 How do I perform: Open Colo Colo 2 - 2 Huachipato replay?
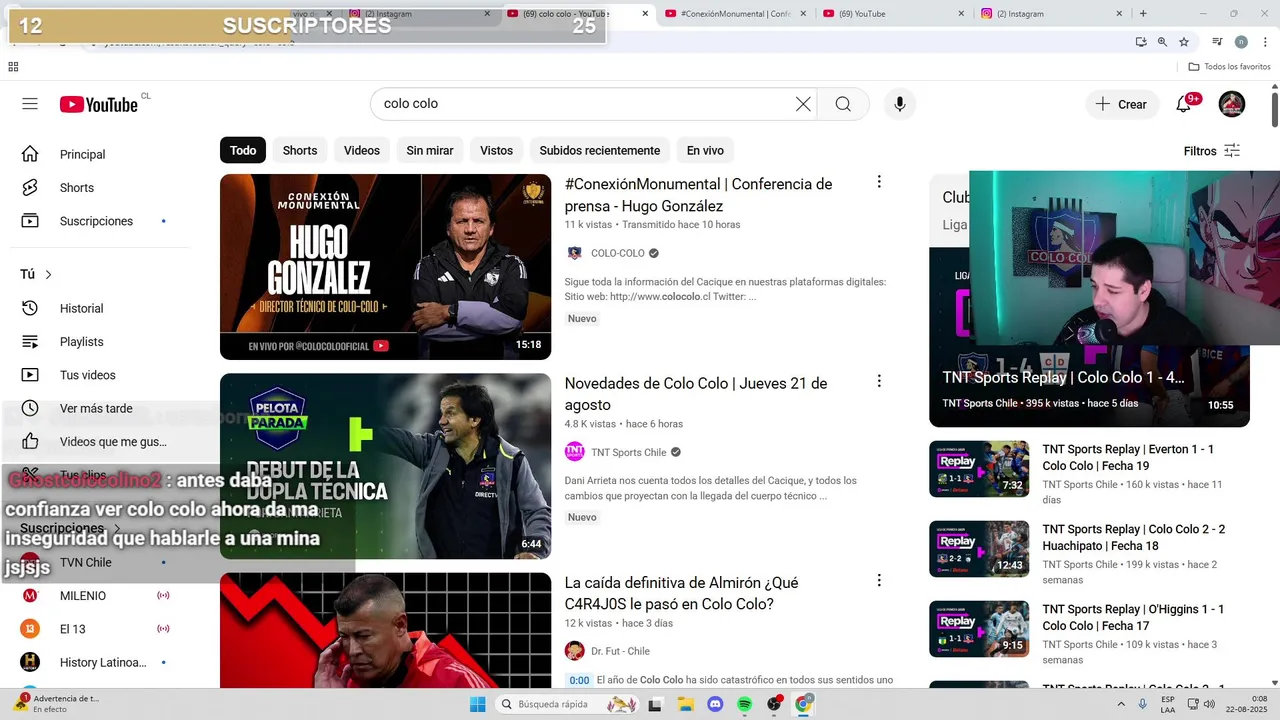(1133, 537)
